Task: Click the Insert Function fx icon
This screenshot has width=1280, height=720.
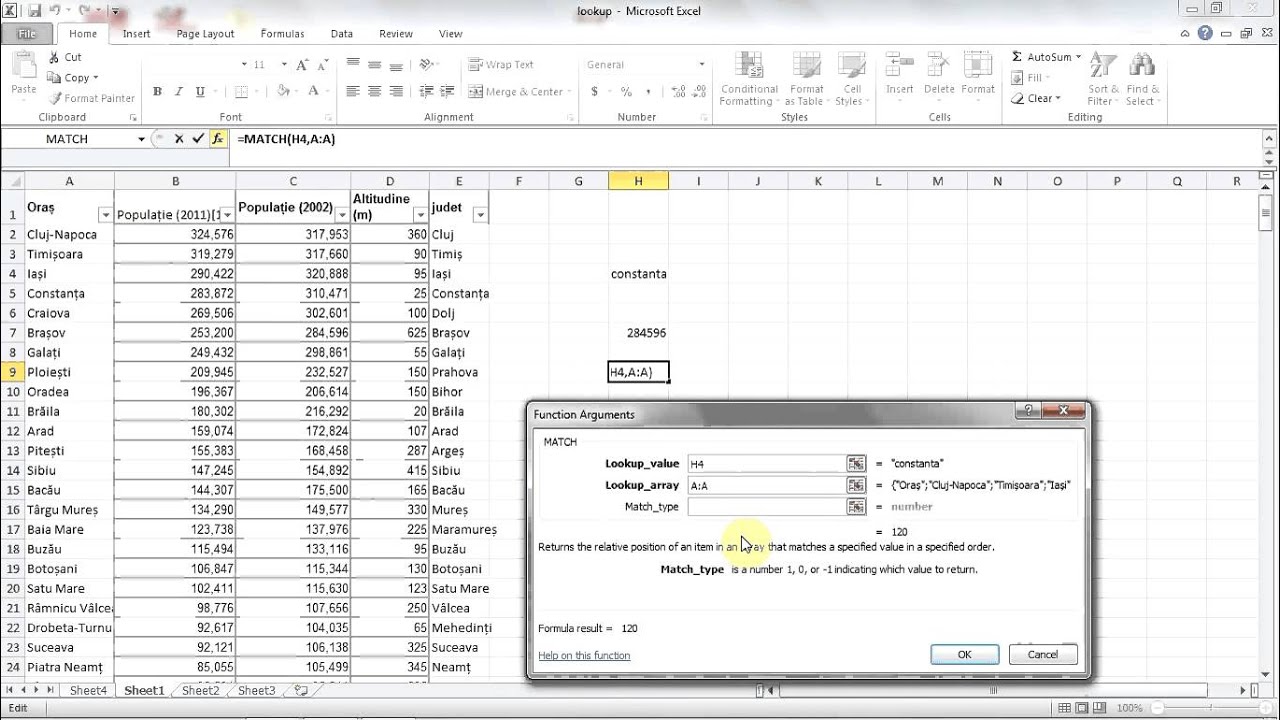Action: click(218, 139)
